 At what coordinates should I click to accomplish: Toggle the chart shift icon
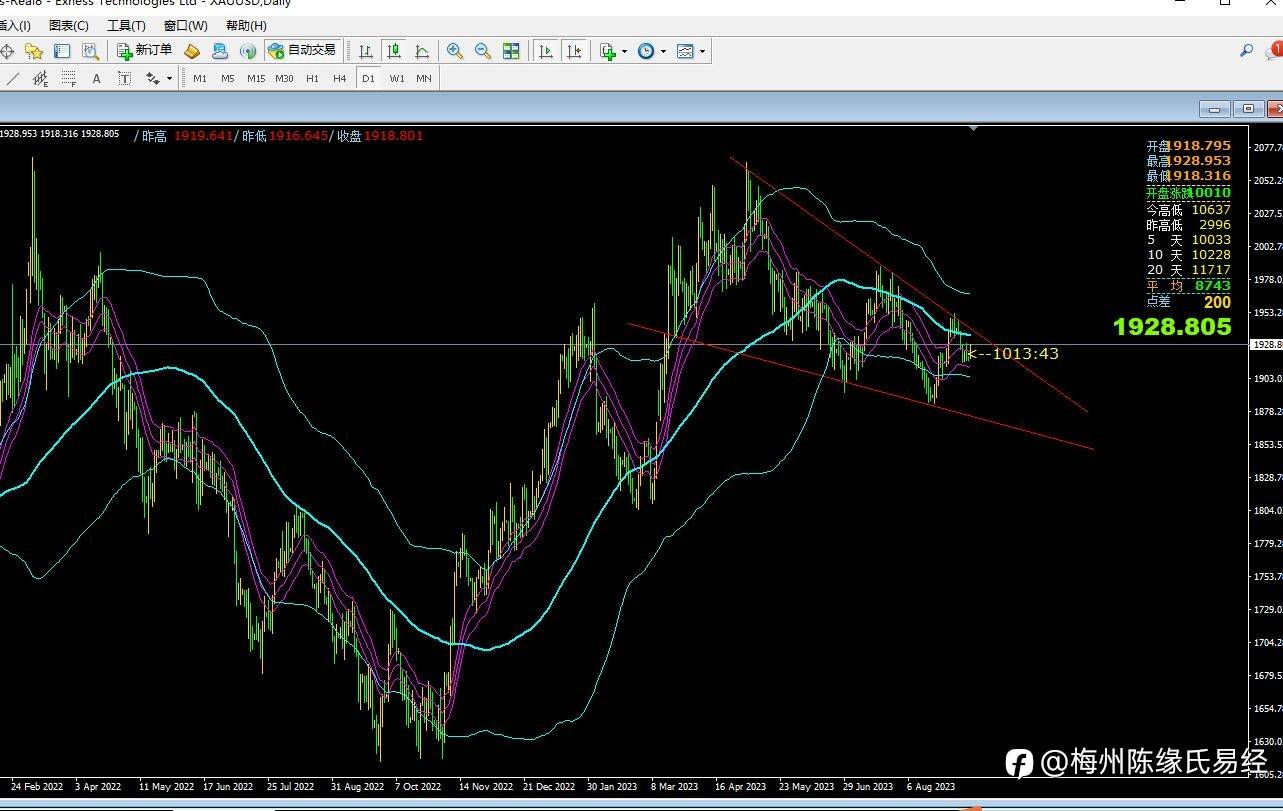coord(574,51)
